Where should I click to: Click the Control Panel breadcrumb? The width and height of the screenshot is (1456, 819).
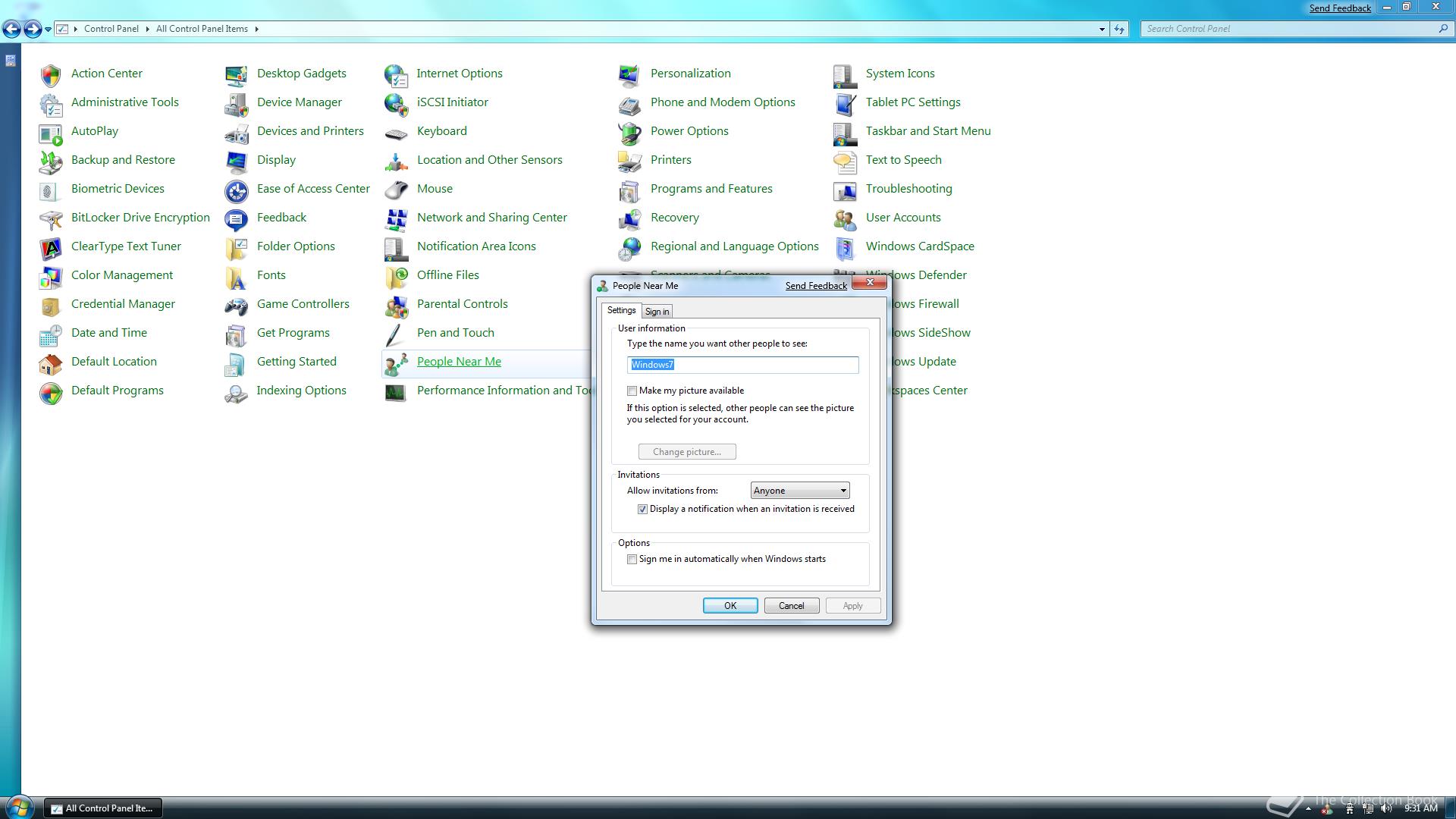[111, 29]
